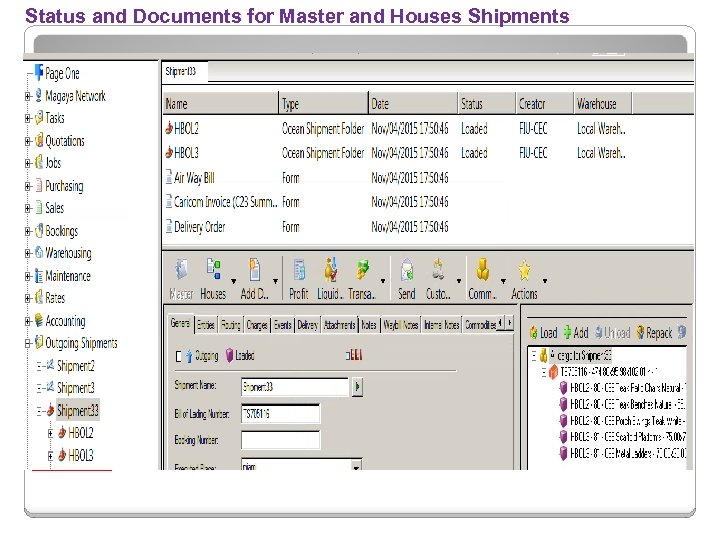Open Warehousing in the sidebar tree
Viewport: 720px width, 540px height.
[x=68, y=253]
